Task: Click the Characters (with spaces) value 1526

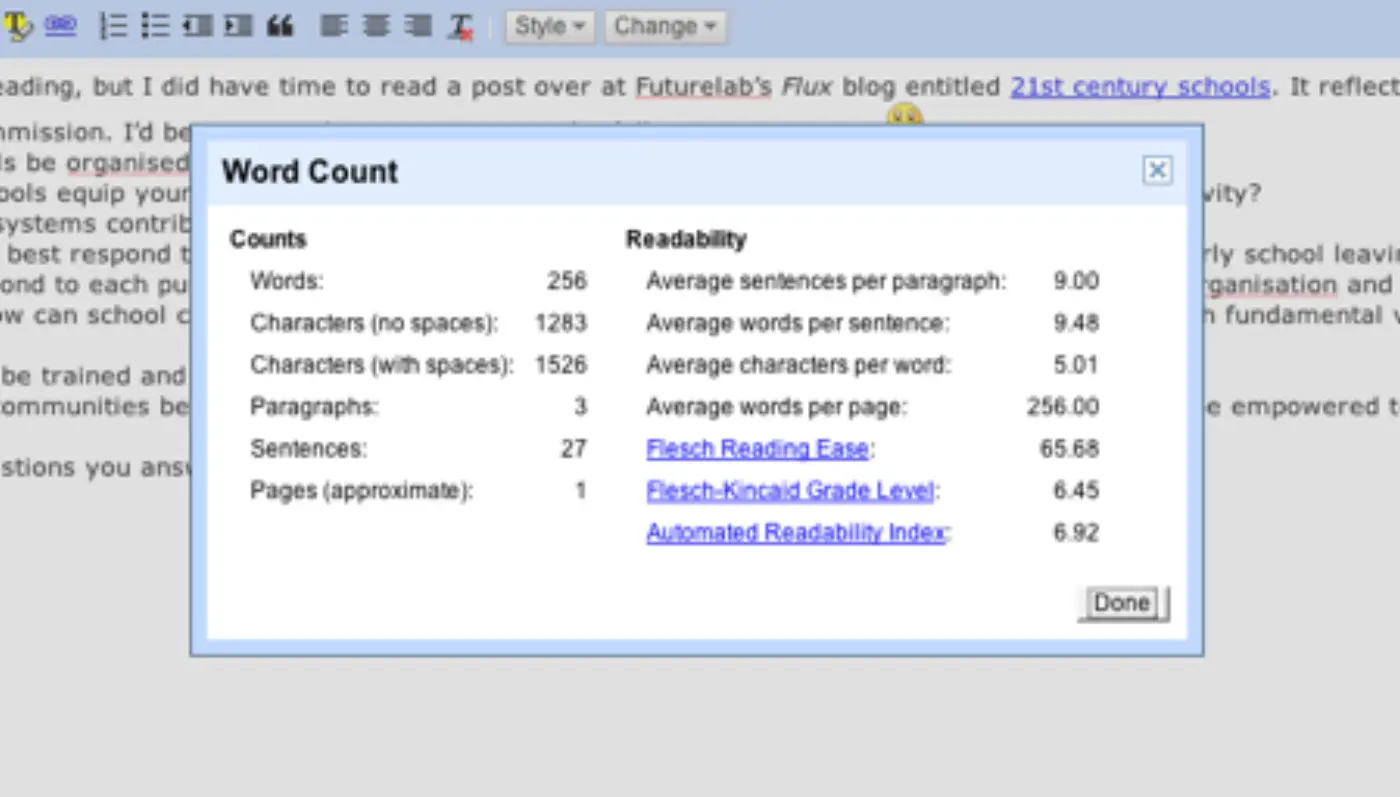Action: 561,365
